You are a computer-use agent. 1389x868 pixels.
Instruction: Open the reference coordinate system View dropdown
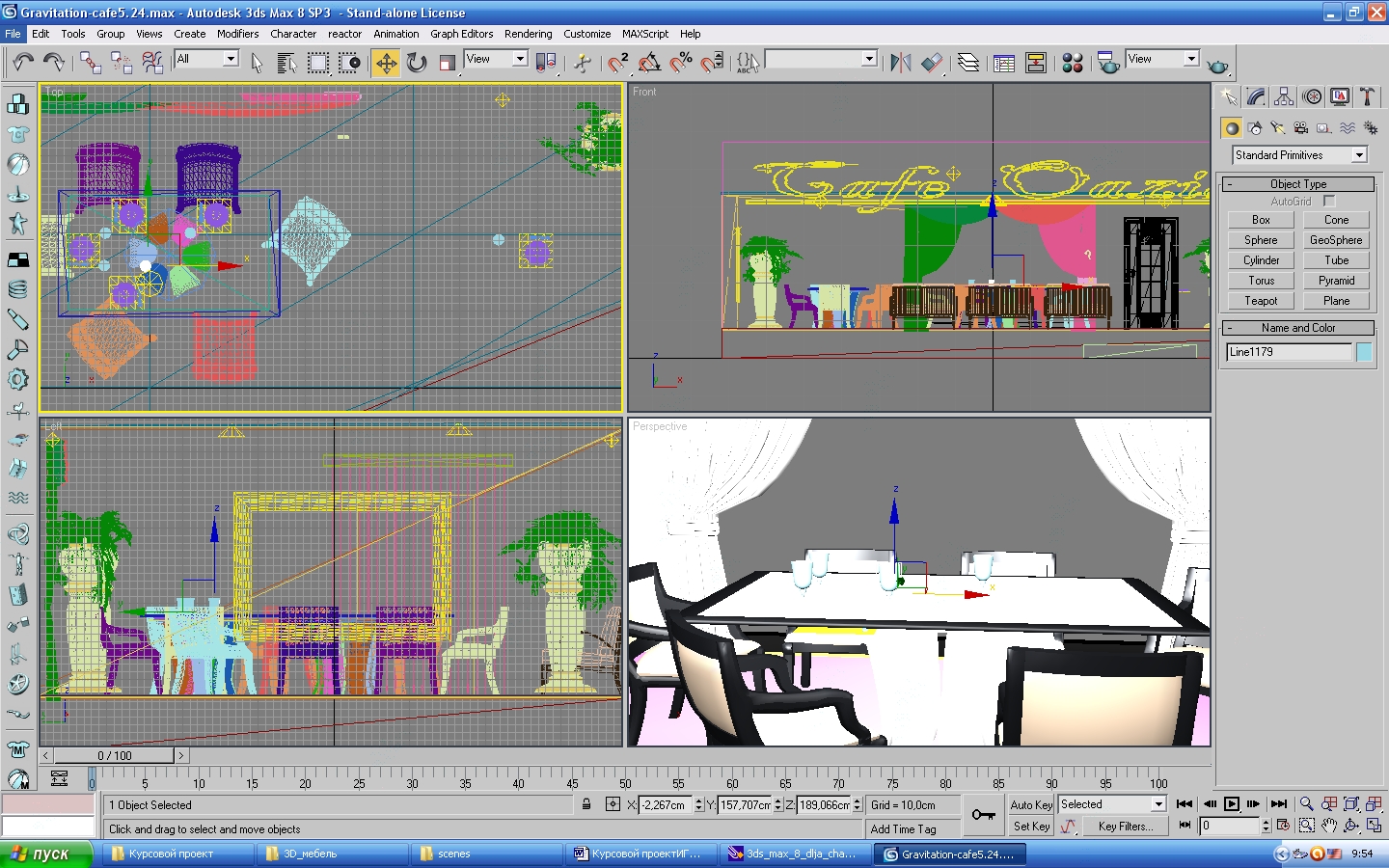(x=496, y=59)
